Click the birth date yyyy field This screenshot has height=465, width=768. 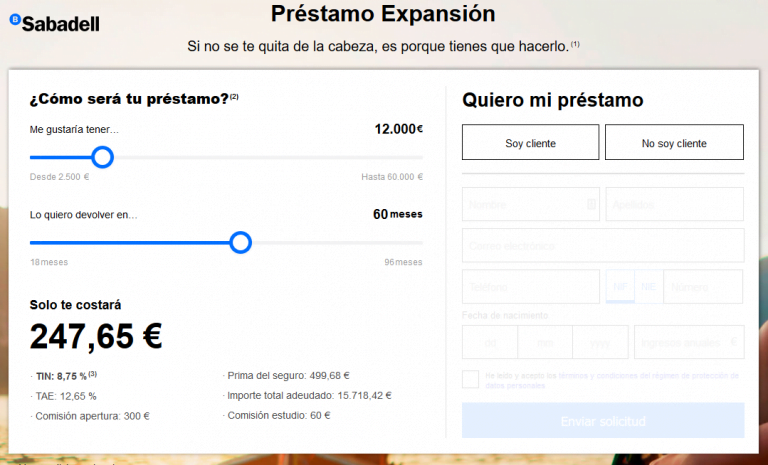pos(600,342)
